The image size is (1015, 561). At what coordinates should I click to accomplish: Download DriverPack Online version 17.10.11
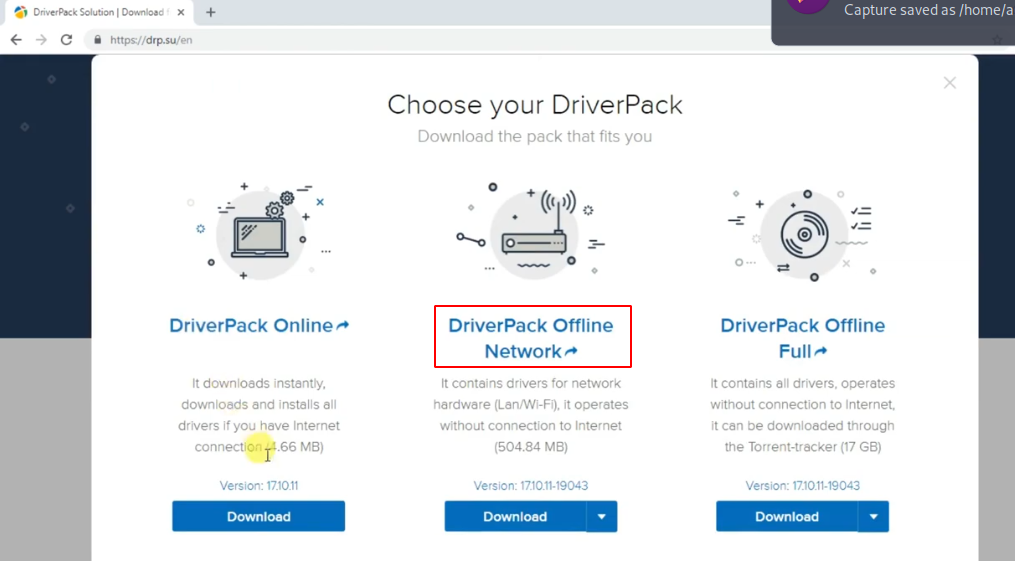(x=258, y=516)
